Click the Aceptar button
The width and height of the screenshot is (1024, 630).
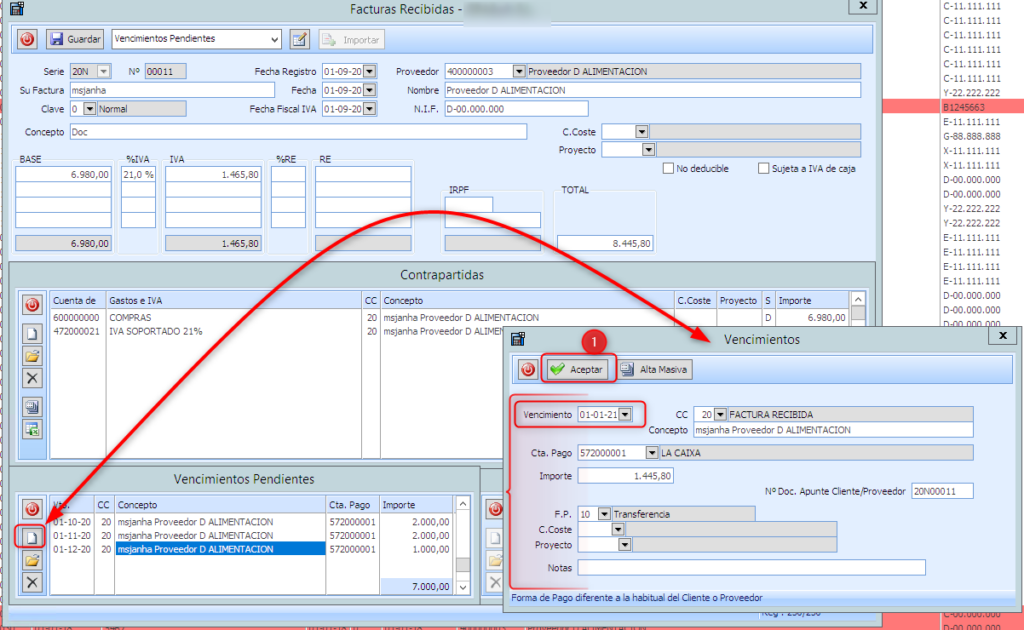click(579, 370)
